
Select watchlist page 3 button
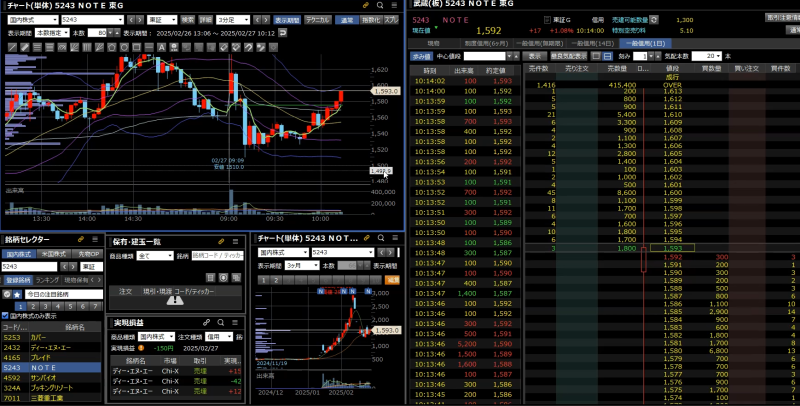click(x=45, y=307)
